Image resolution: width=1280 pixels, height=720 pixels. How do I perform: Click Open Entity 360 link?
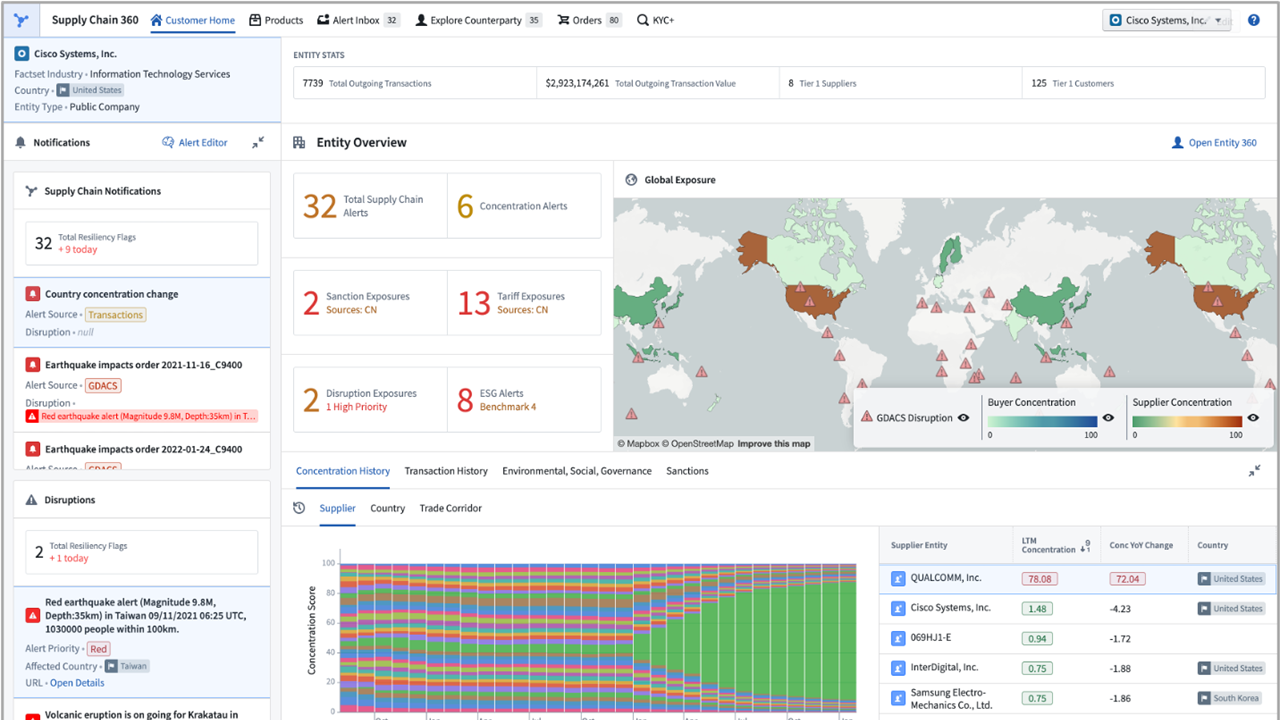click(x=1223, y=143)
